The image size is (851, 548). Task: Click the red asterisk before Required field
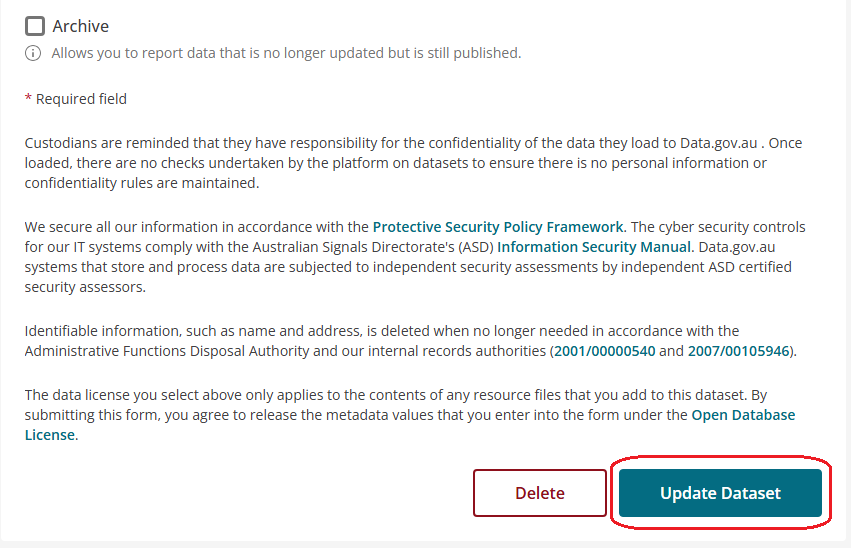tap(28, 99)
